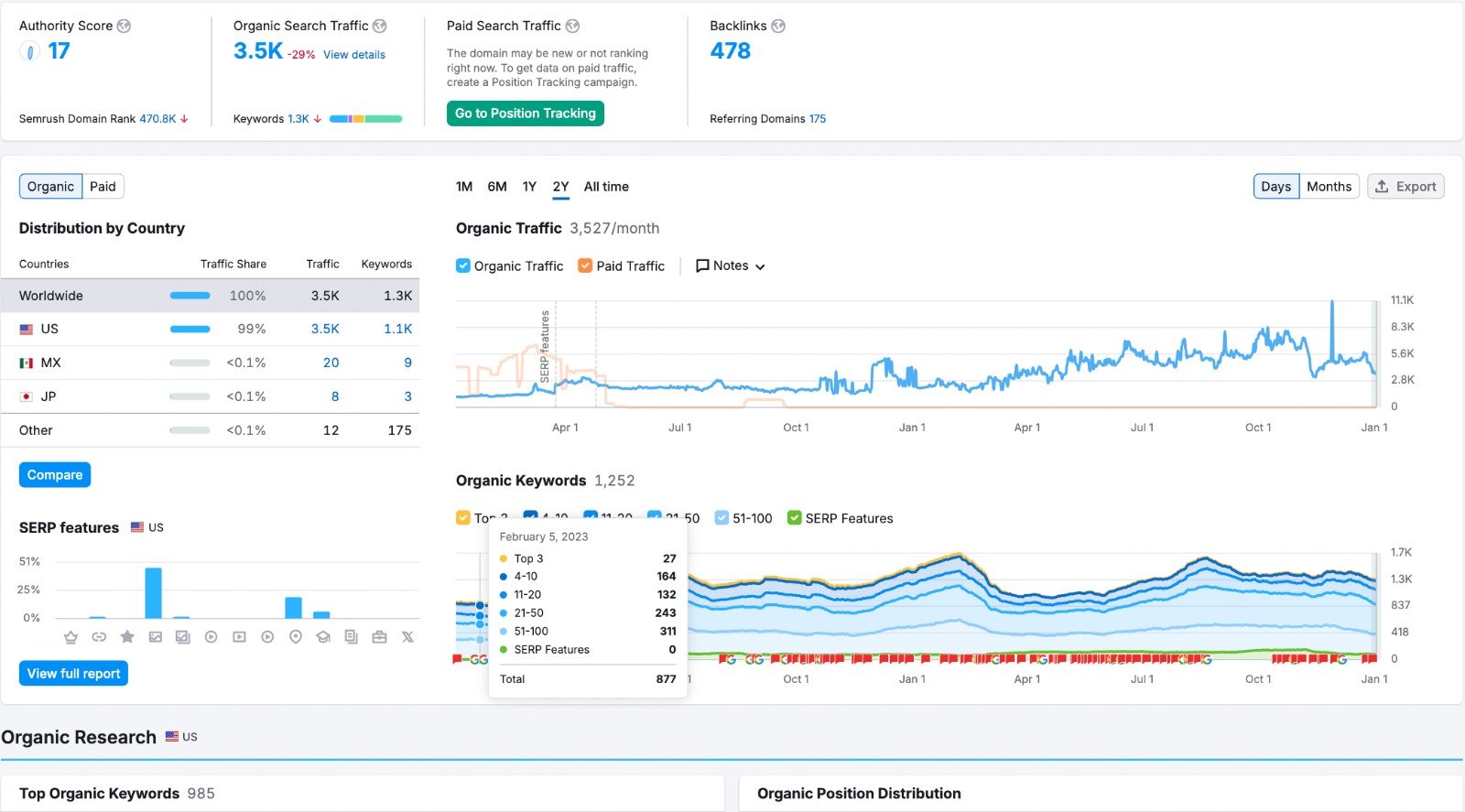Image resolution: width=1465 pixels, height=812 pixels.
Task: Toggle the SERP Features keyword checkbox
Action: point(794,518)
